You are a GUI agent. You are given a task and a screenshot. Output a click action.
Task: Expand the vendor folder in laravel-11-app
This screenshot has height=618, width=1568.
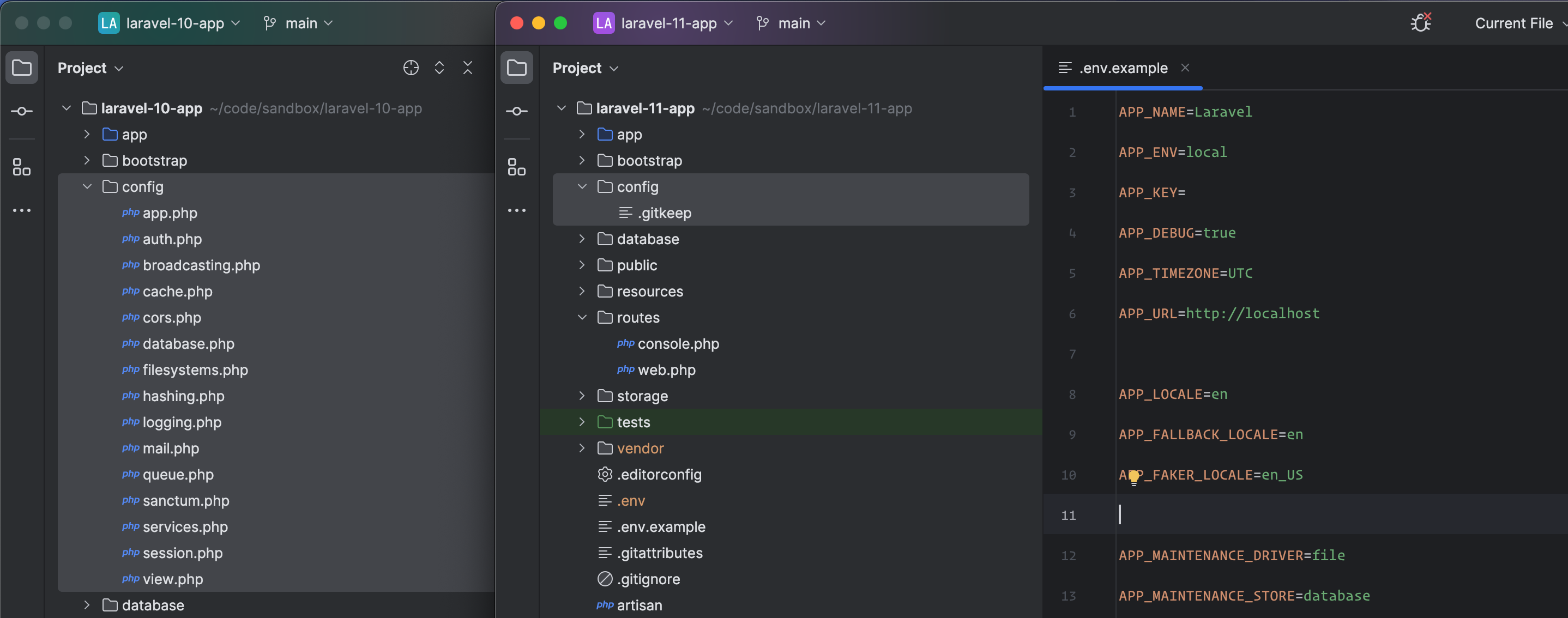(582, 449)
